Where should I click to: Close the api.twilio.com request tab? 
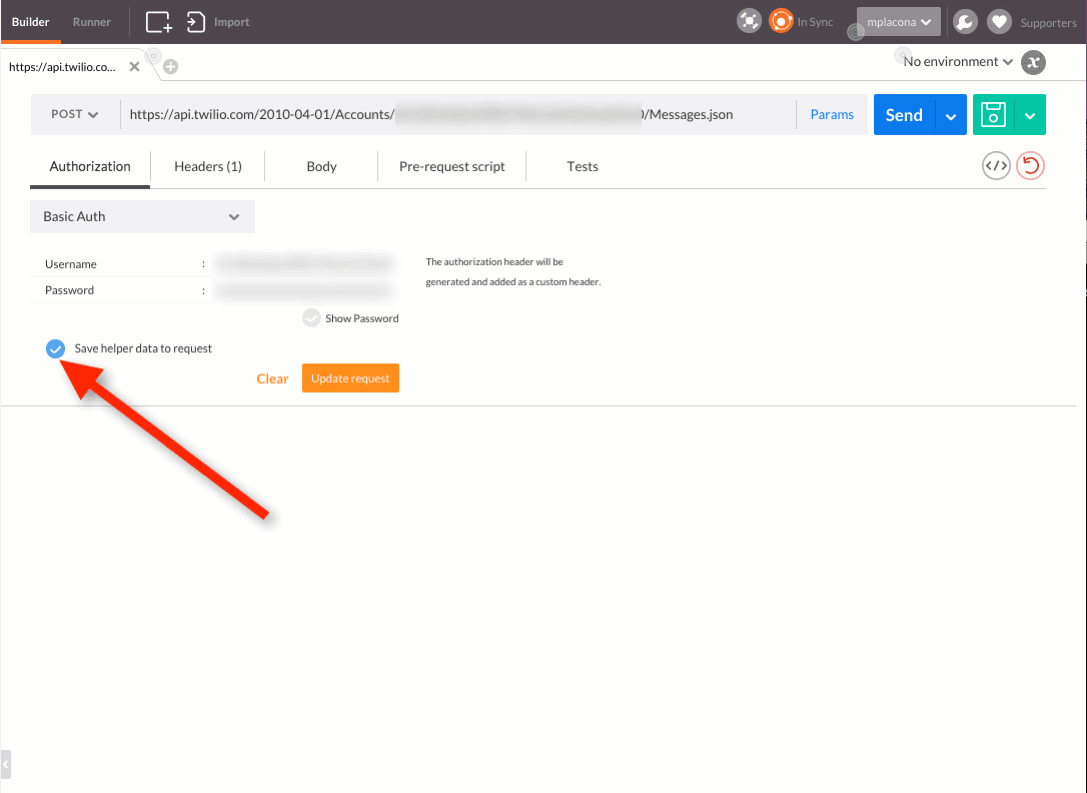[134, 67]
